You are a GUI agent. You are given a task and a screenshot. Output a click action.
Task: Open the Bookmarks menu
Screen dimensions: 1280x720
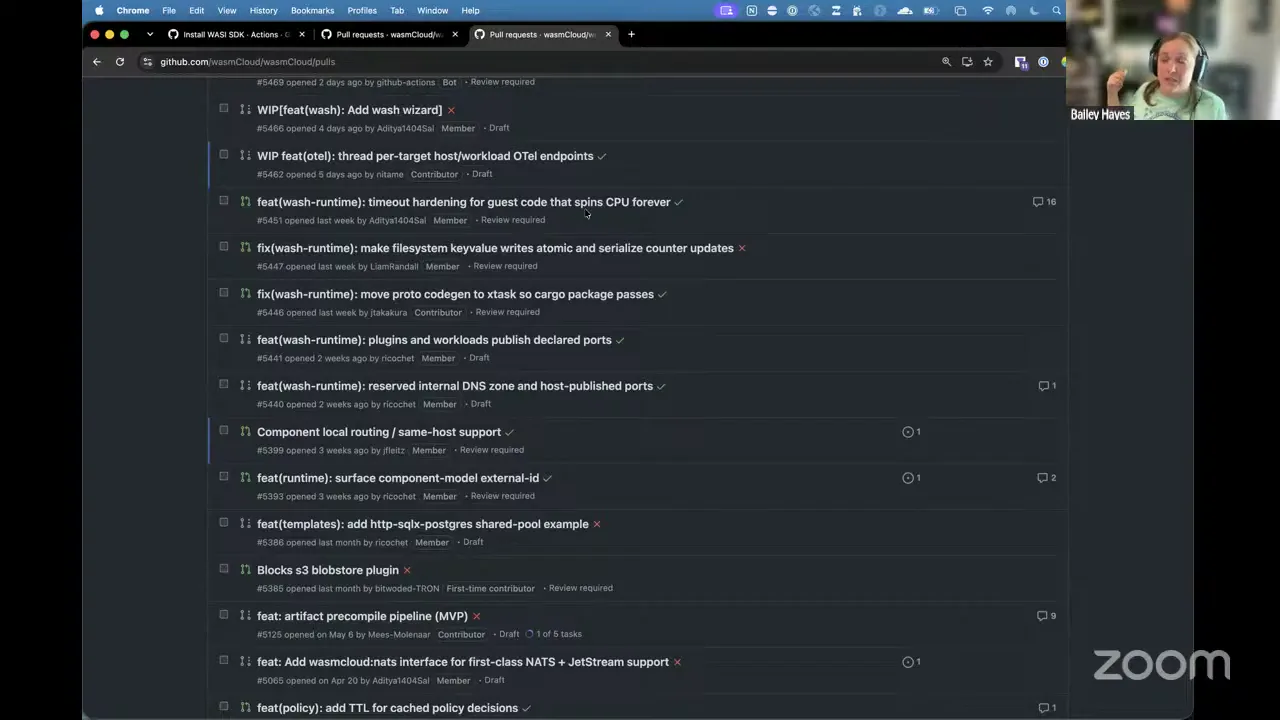[312, 10]
